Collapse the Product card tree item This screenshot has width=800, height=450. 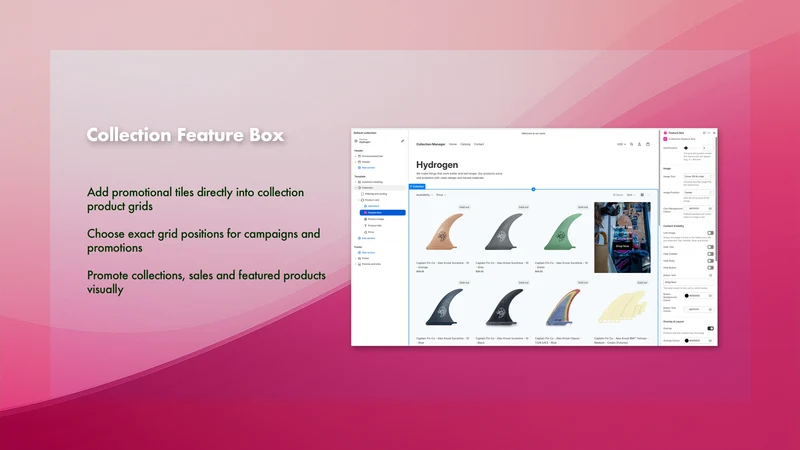(x=359, y=200)
